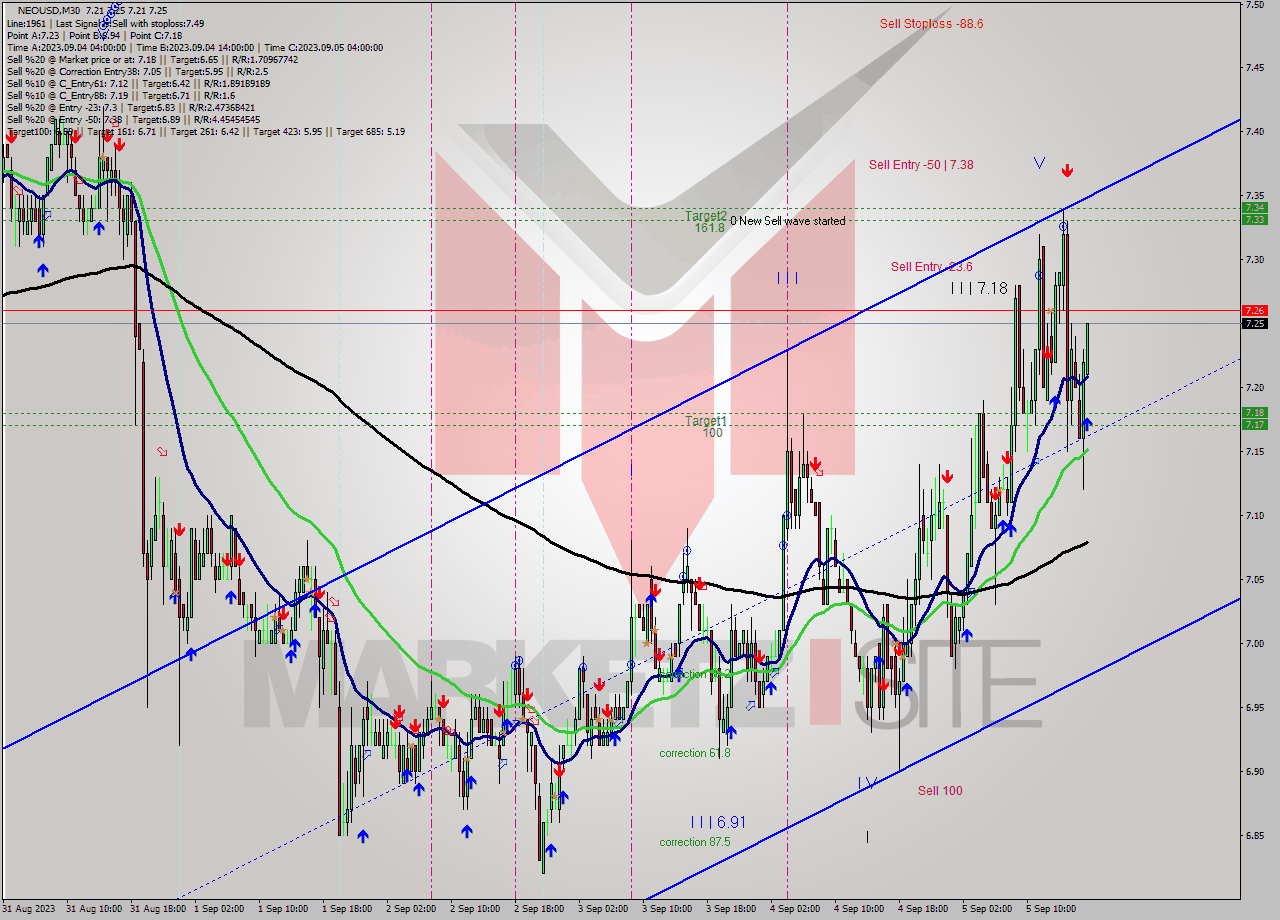Click the green 'Target1' label
This screenshot has width=1280, height=920.
pos(706,421)
